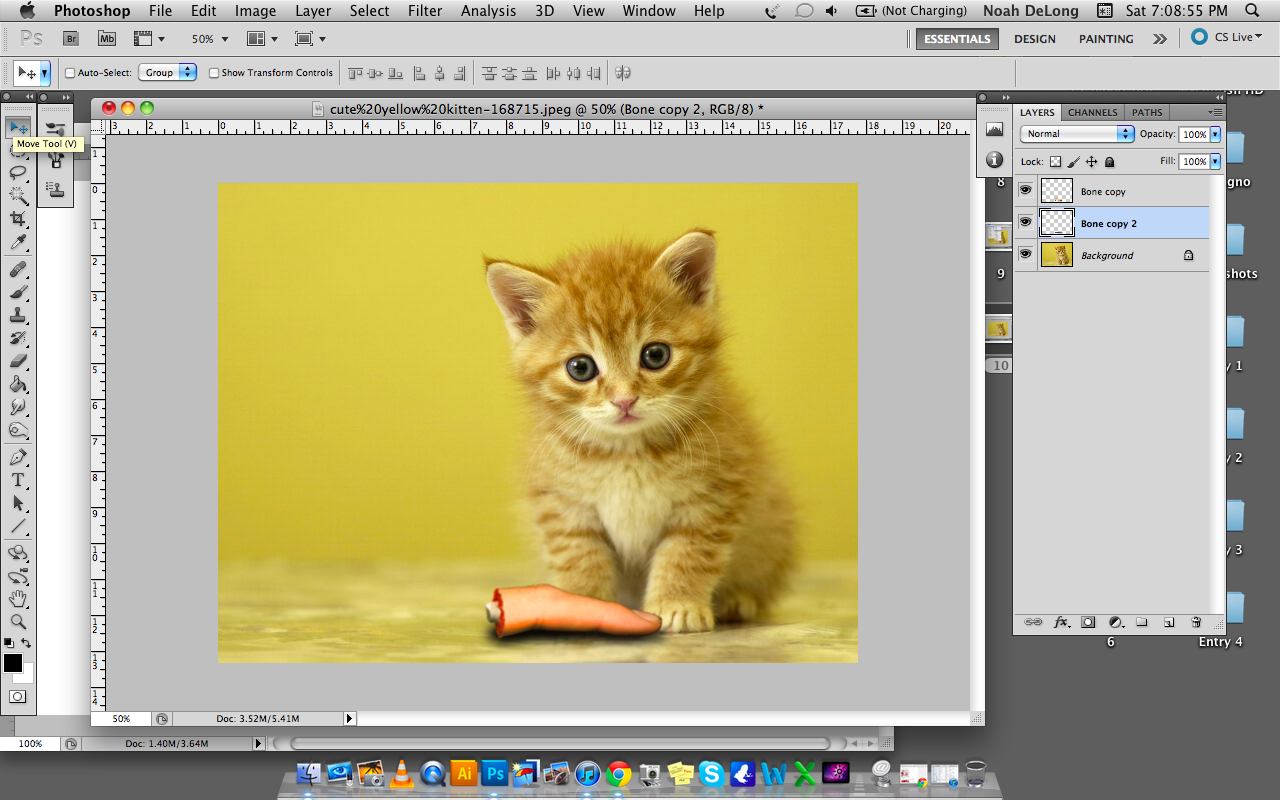Reset to default foreground and background colors
The image size is (1280, 800).
pos(9,643)
